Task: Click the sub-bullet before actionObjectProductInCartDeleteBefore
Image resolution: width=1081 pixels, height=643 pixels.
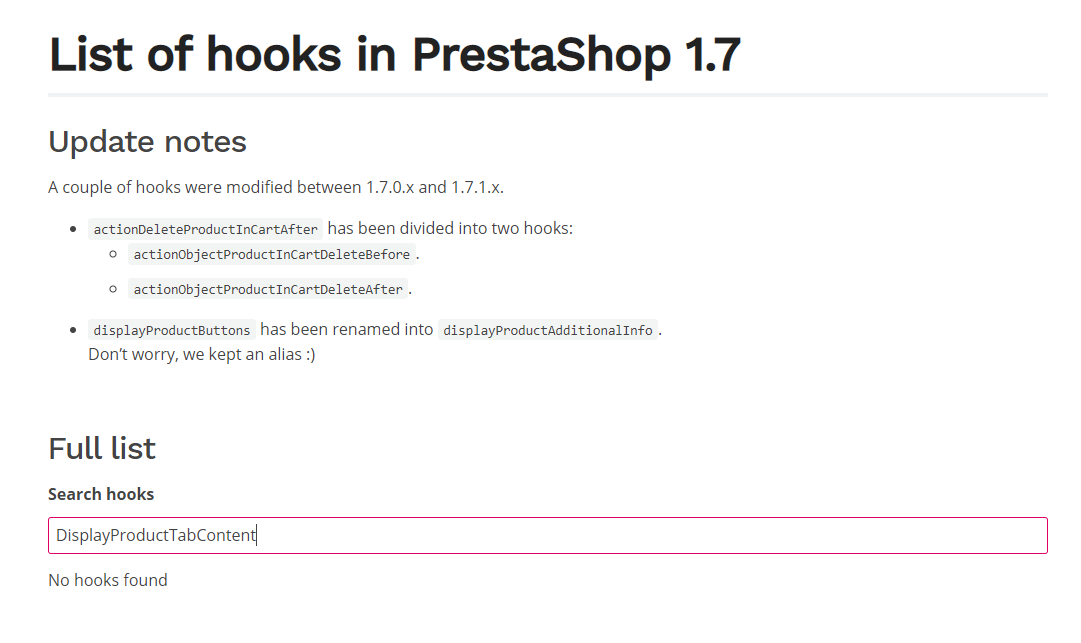Action: (x=114, y=254)
